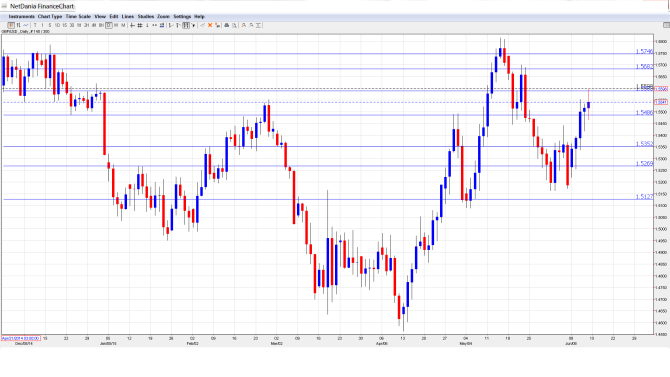Set time scale to 10 minutes
670x377 pixels.
pyautogui.click(x=57, y=25)
